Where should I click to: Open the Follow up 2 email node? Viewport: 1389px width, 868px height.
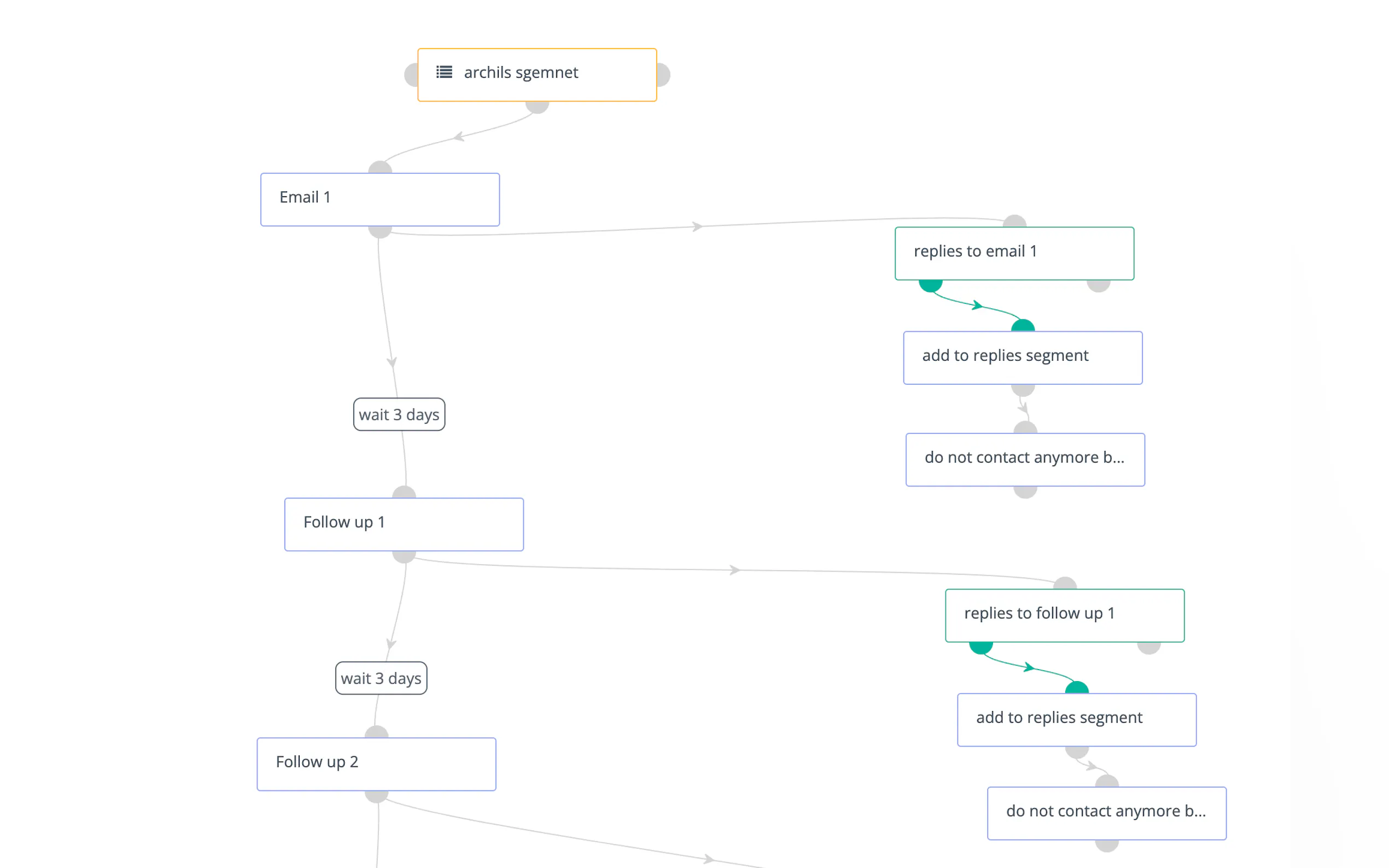376,764
